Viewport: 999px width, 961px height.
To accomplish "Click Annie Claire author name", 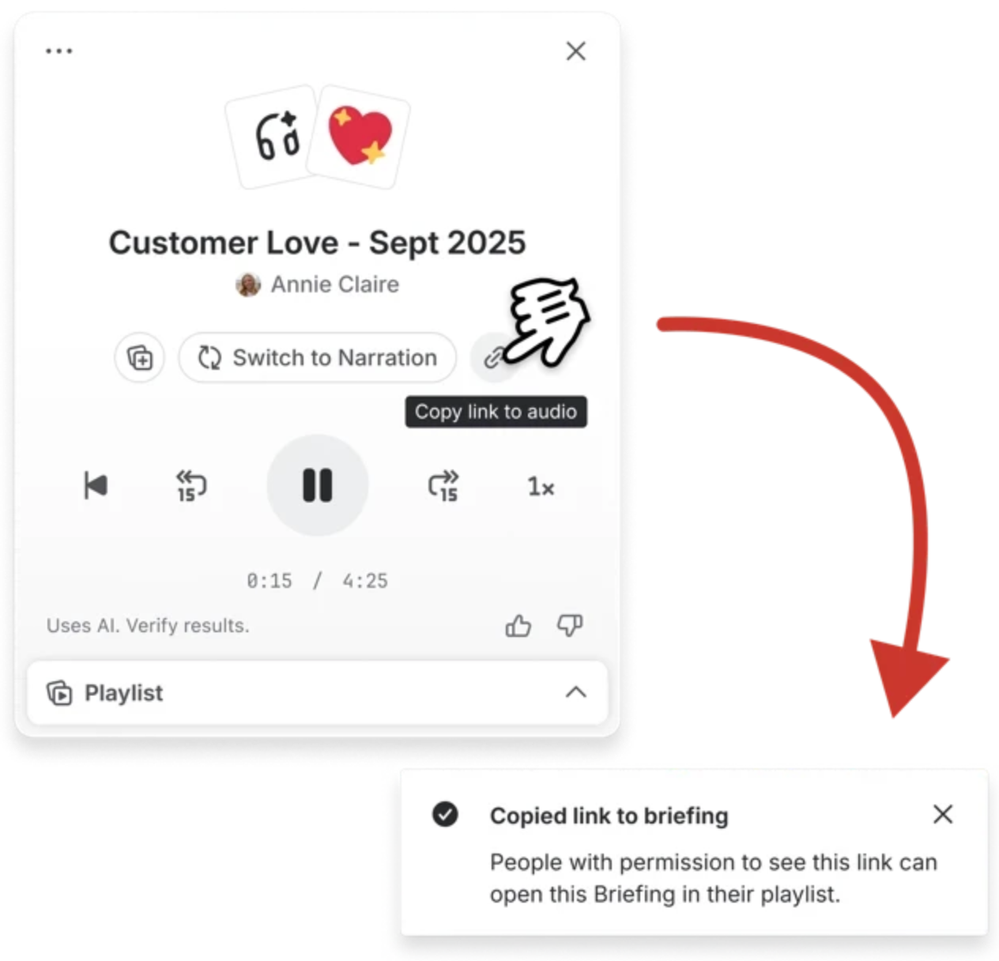I will click(335, 284).
